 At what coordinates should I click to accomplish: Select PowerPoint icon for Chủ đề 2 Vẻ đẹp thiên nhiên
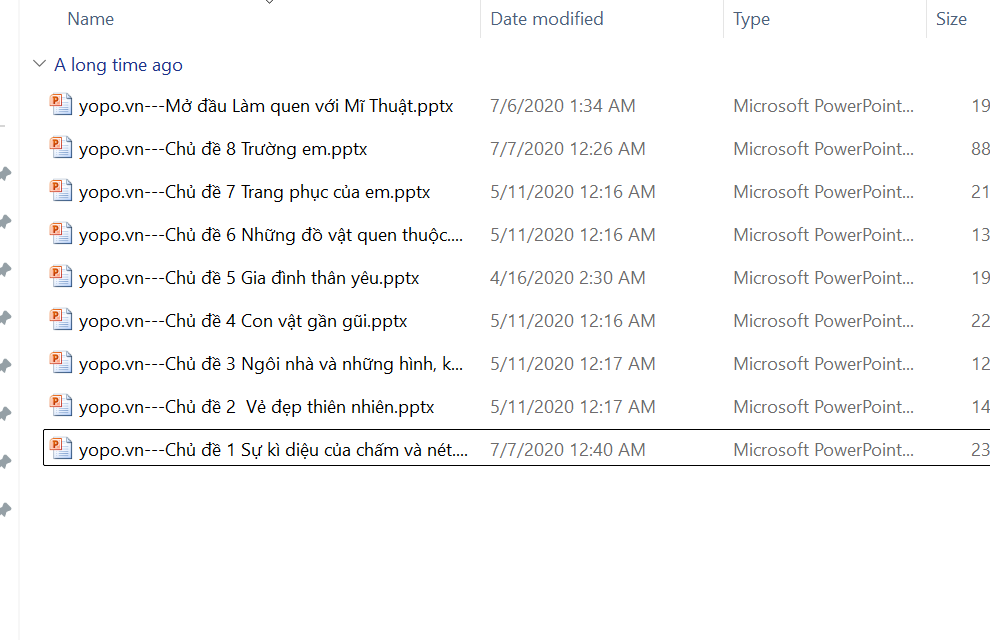(62, 406)
